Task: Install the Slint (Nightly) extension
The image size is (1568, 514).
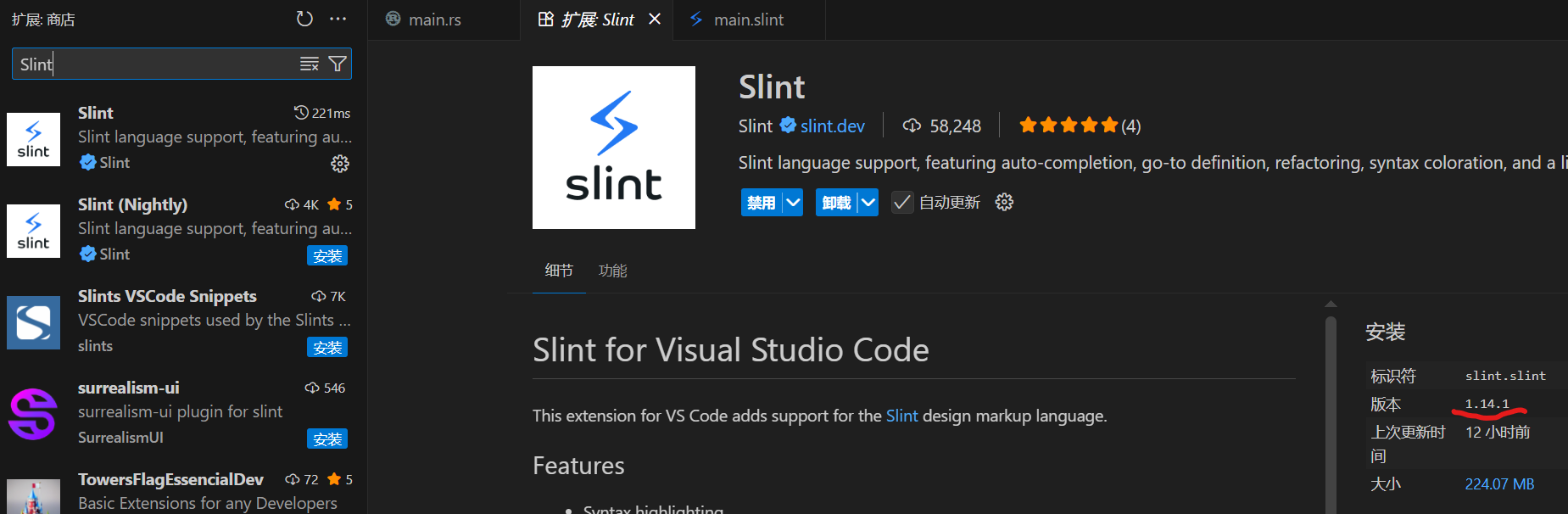Action: click(x=327, y=255)
